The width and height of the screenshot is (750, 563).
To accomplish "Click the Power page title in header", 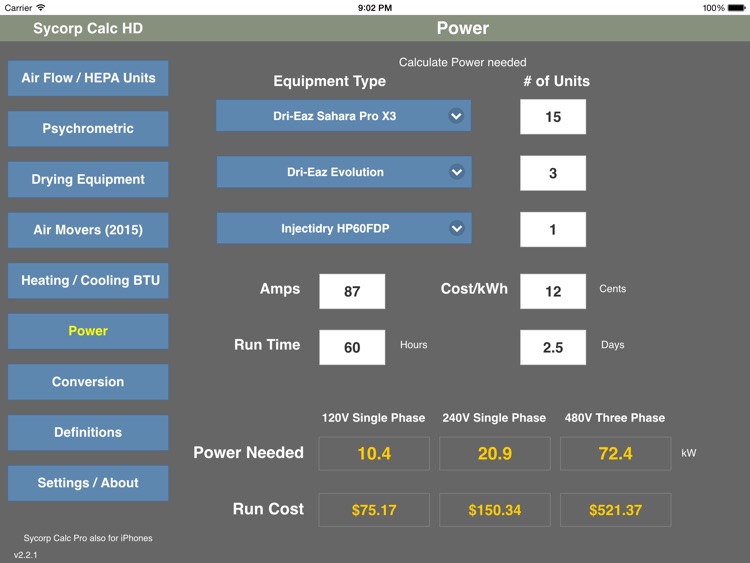I will 463,28.
